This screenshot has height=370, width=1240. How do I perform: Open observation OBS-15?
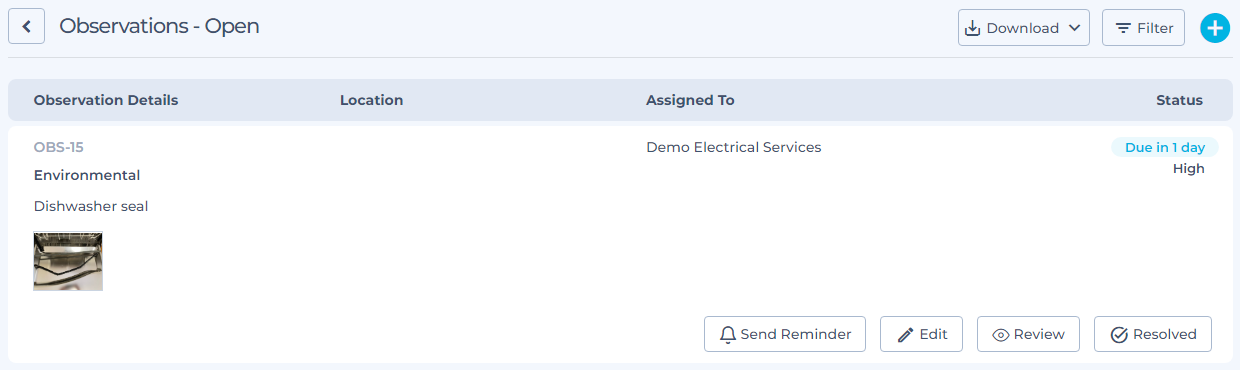(x=59, y=147)
